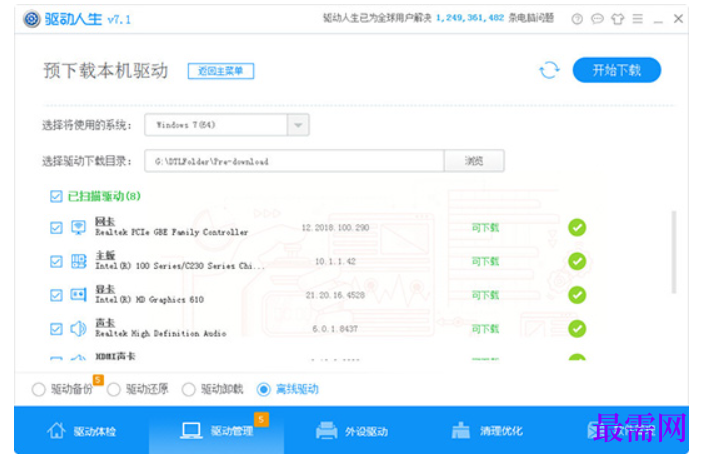Expand the Windows 7 (64) system dropdown

(298, 125)
